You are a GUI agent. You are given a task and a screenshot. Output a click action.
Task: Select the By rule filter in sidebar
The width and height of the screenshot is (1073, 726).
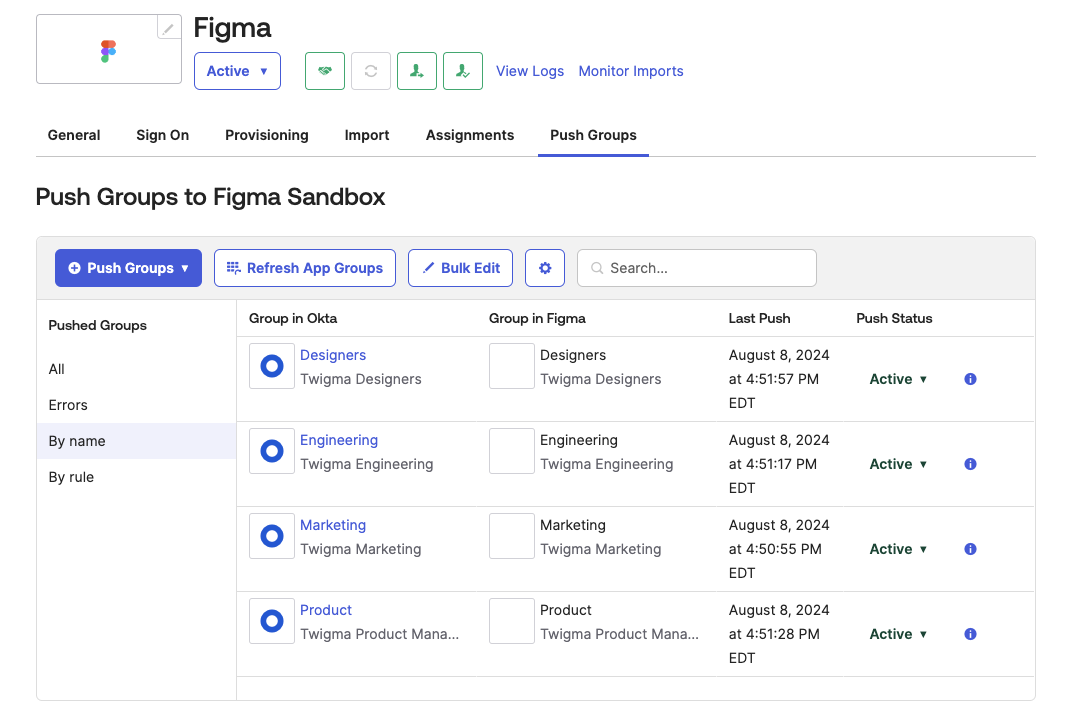point(136,477)
